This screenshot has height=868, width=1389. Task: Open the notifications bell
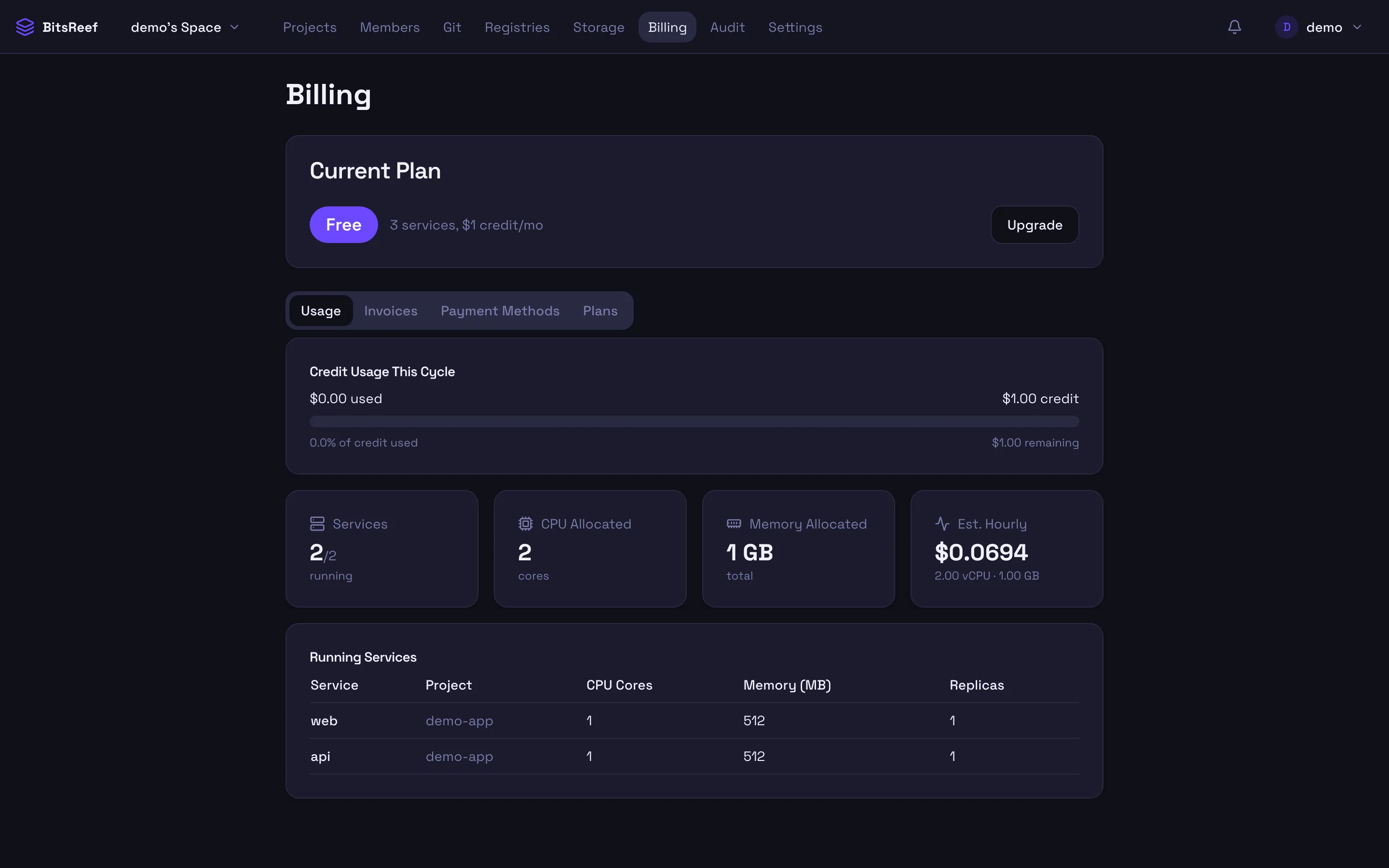click(1235, 27)
